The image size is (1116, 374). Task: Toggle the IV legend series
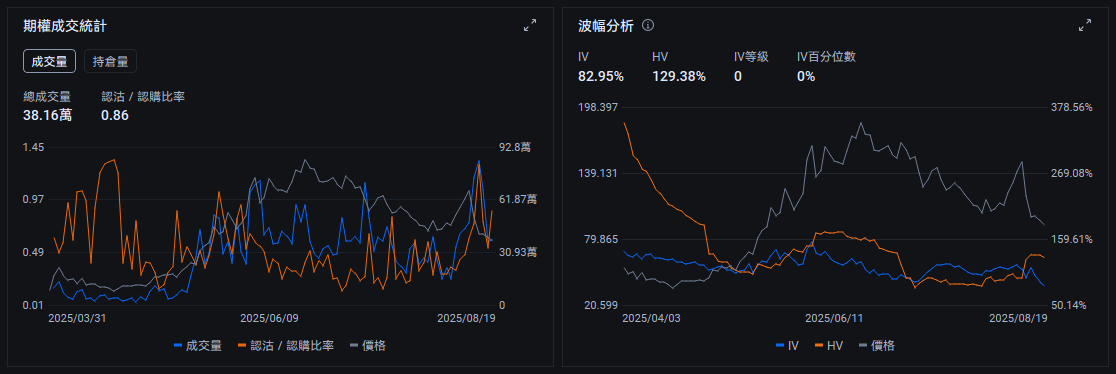[786, 346]
